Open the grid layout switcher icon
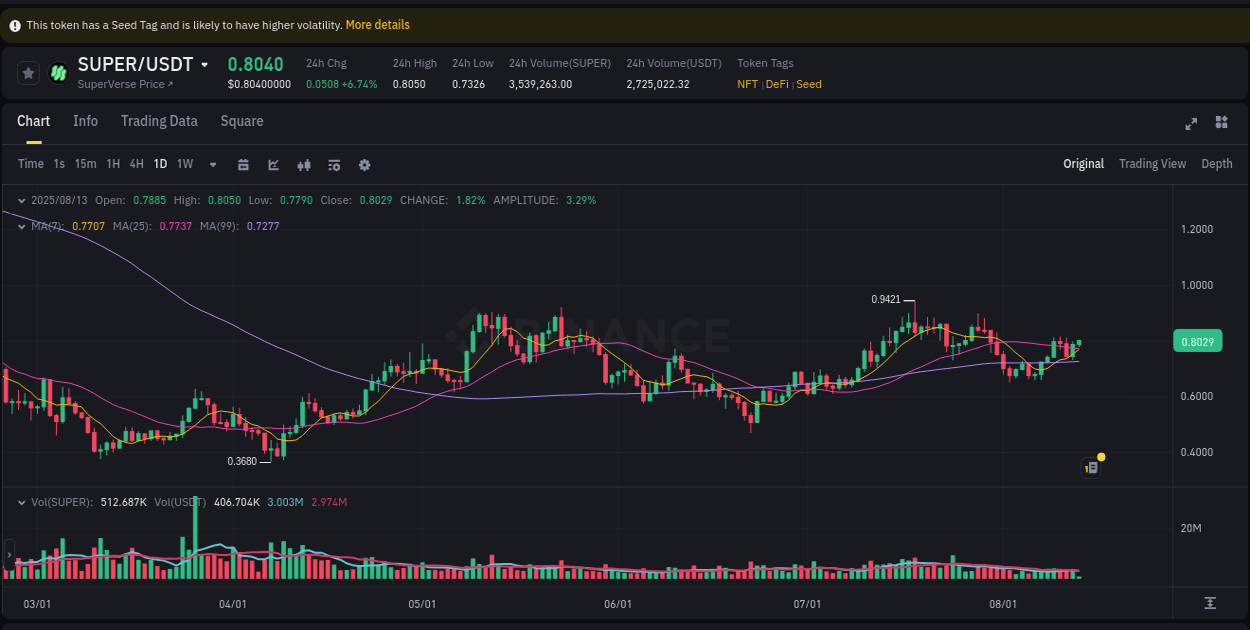1250x630 pixels. [1221, 123]
